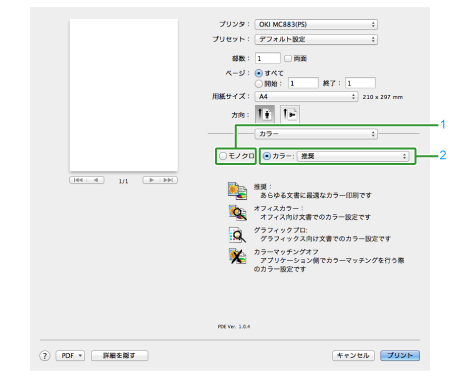Click the 推奨 recommended color icon
This screenshot has height=376, width=460.
(237, 191)
